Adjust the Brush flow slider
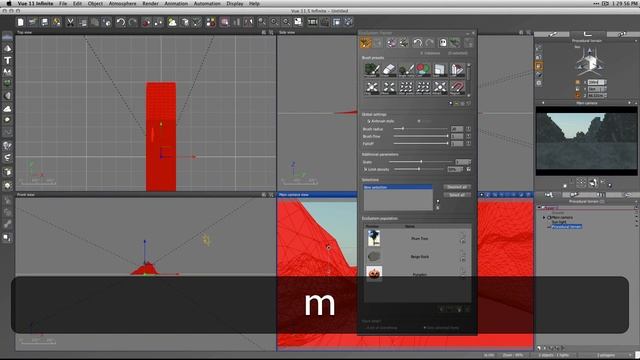Image resolution: width=640 pixels, height=360 pixels. click(420, 136)
